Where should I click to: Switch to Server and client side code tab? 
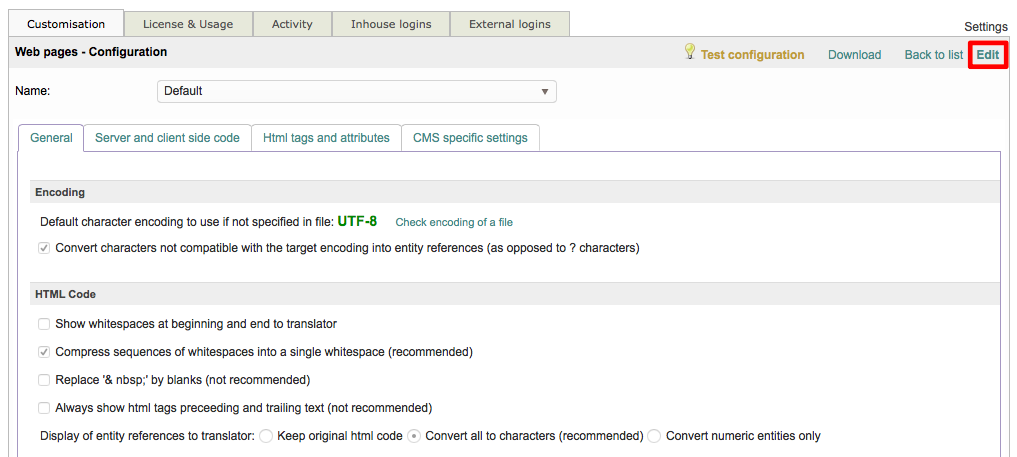(x=167, y=138)
